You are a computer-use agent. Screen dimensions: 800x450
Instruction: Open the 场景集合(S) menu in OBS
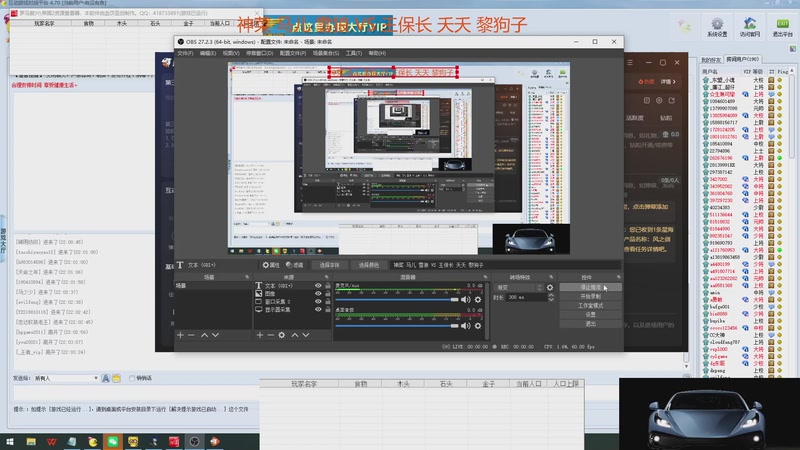pos(326,53)
